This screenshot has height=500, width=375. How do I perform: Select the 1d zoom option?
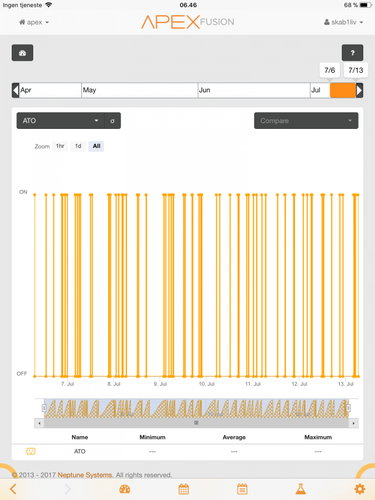click(78, 146)
